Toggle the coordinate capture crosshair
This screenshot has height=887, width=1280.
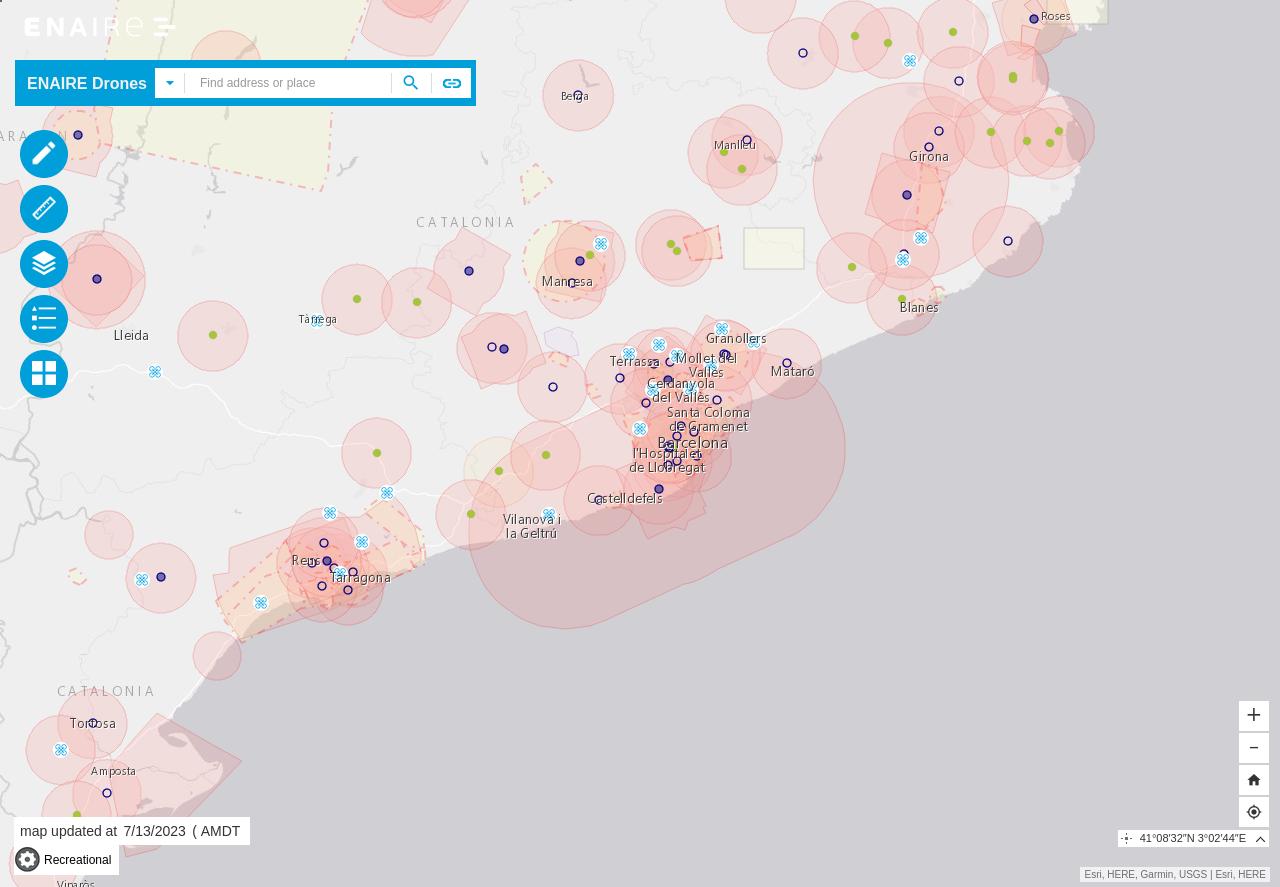[1127, 839]
